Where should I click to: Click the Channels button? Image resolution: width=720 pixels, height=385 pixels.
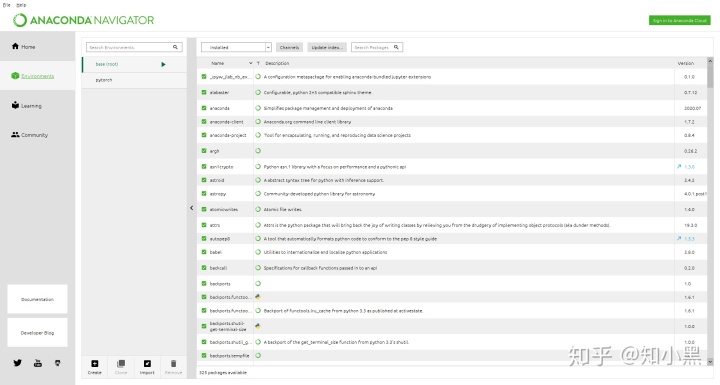click(x=289, y=47)
